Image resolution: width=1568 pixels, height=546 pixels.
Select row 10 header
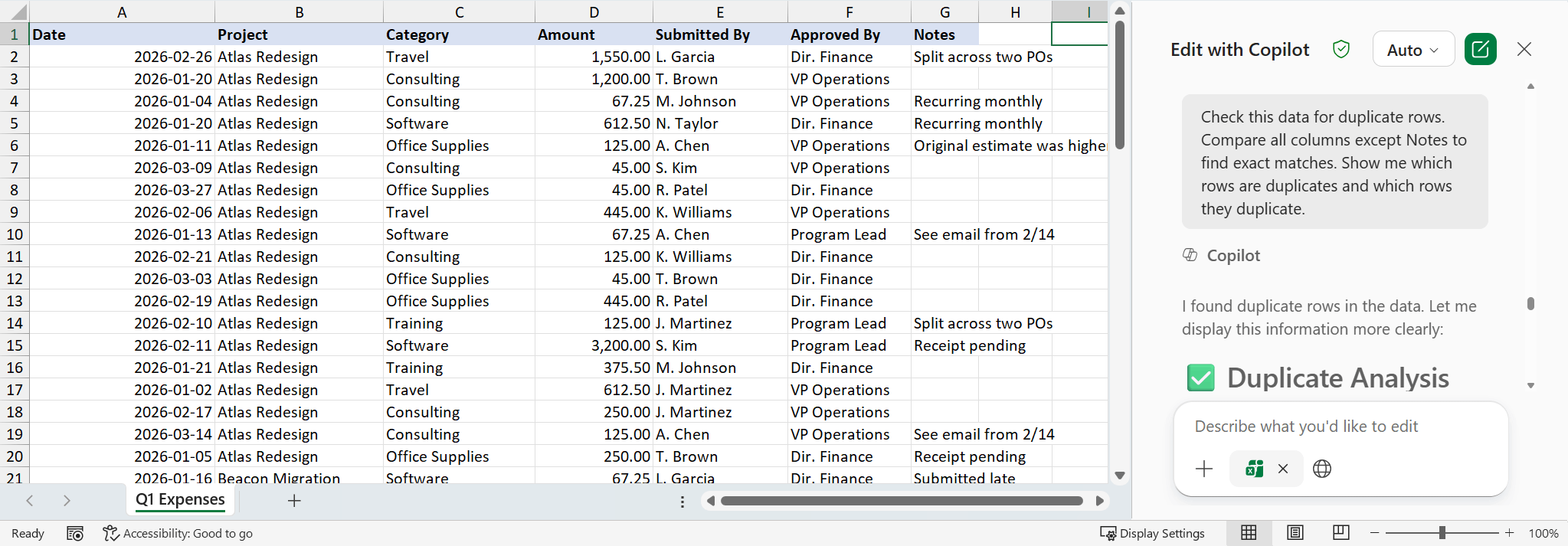coord(15,234)
